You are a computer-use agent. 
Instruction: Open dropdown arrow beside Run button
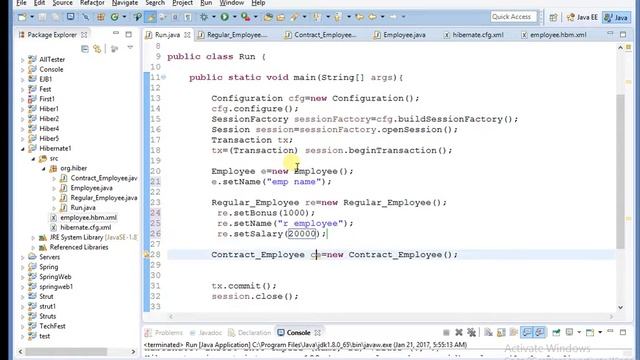(x=234, y=17)
